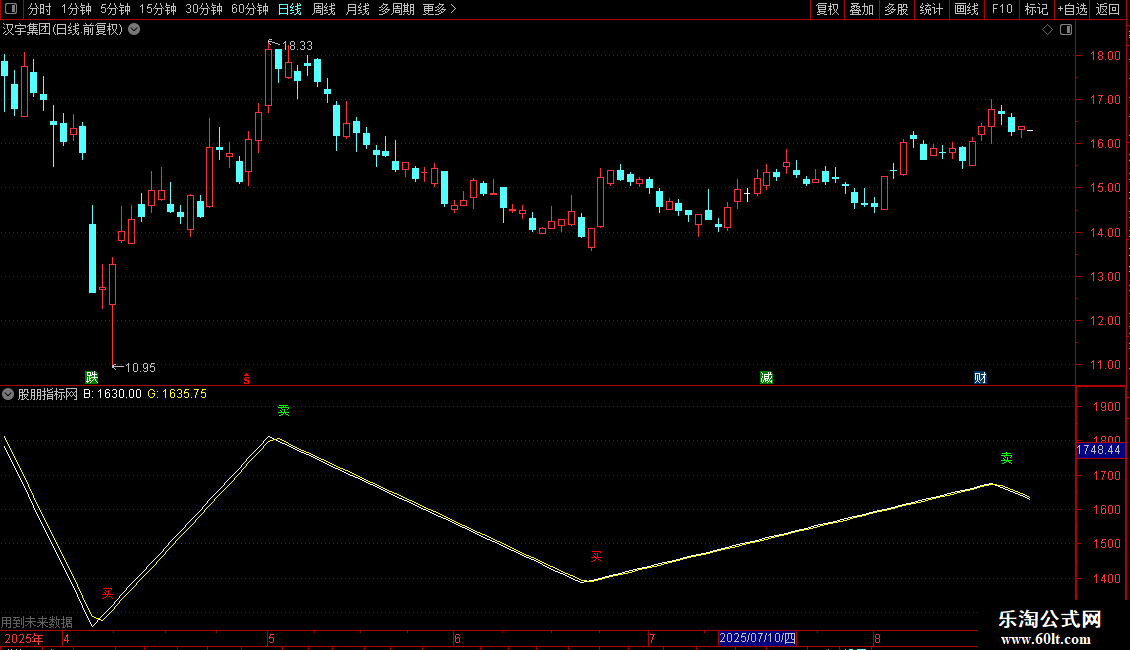
Task: Click the green 减 event marker
Action: click(766, 378)
